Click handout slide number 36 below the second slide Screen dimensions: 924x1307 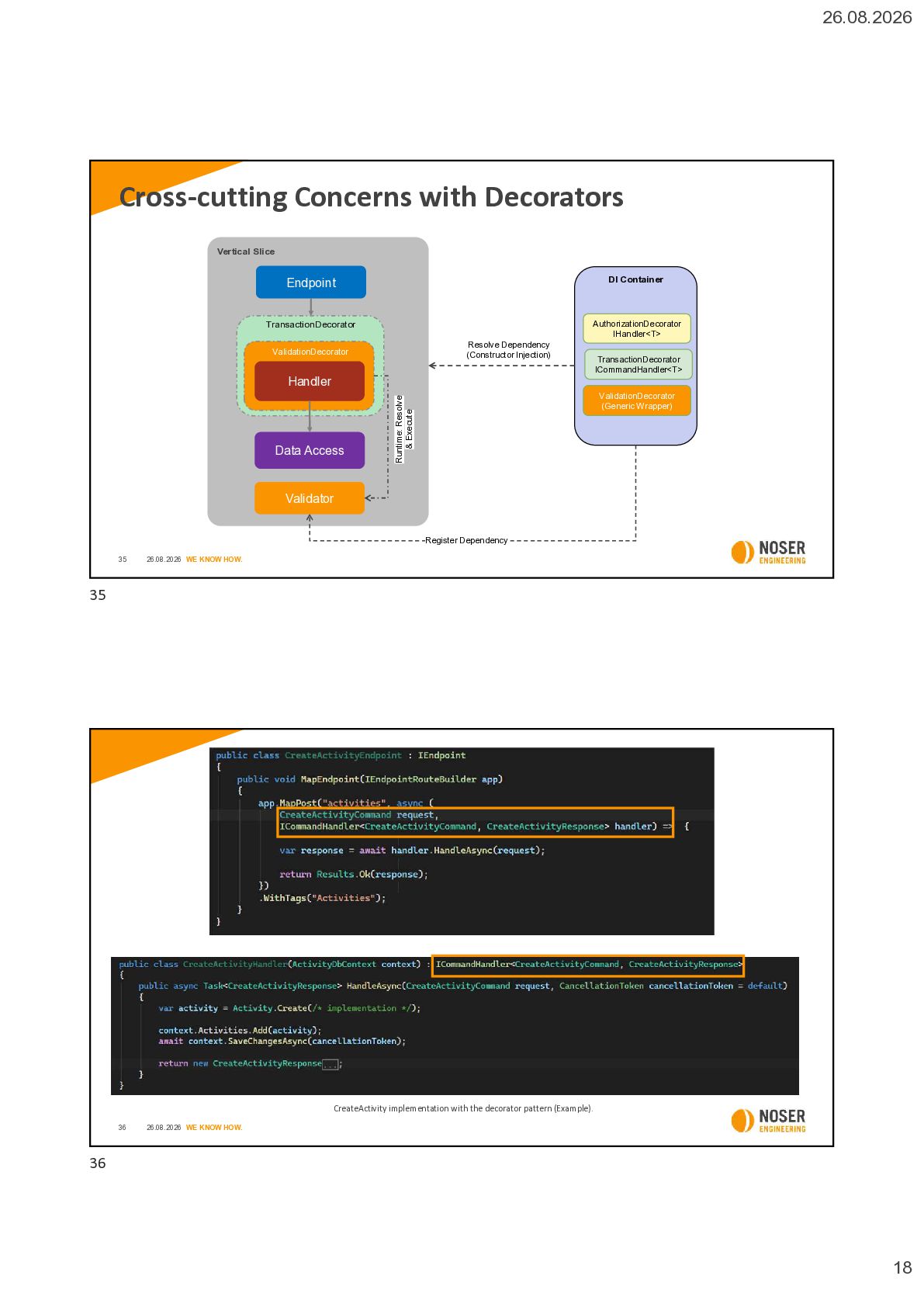pos(98,1163)
